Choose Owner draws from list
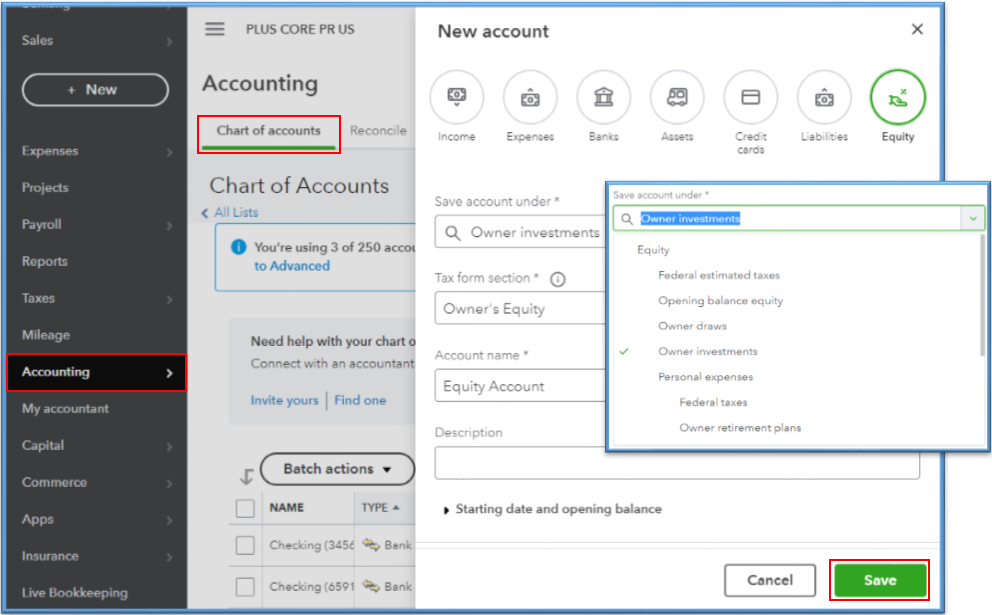This screenshot has height=615, width=992. pos(692,326)
